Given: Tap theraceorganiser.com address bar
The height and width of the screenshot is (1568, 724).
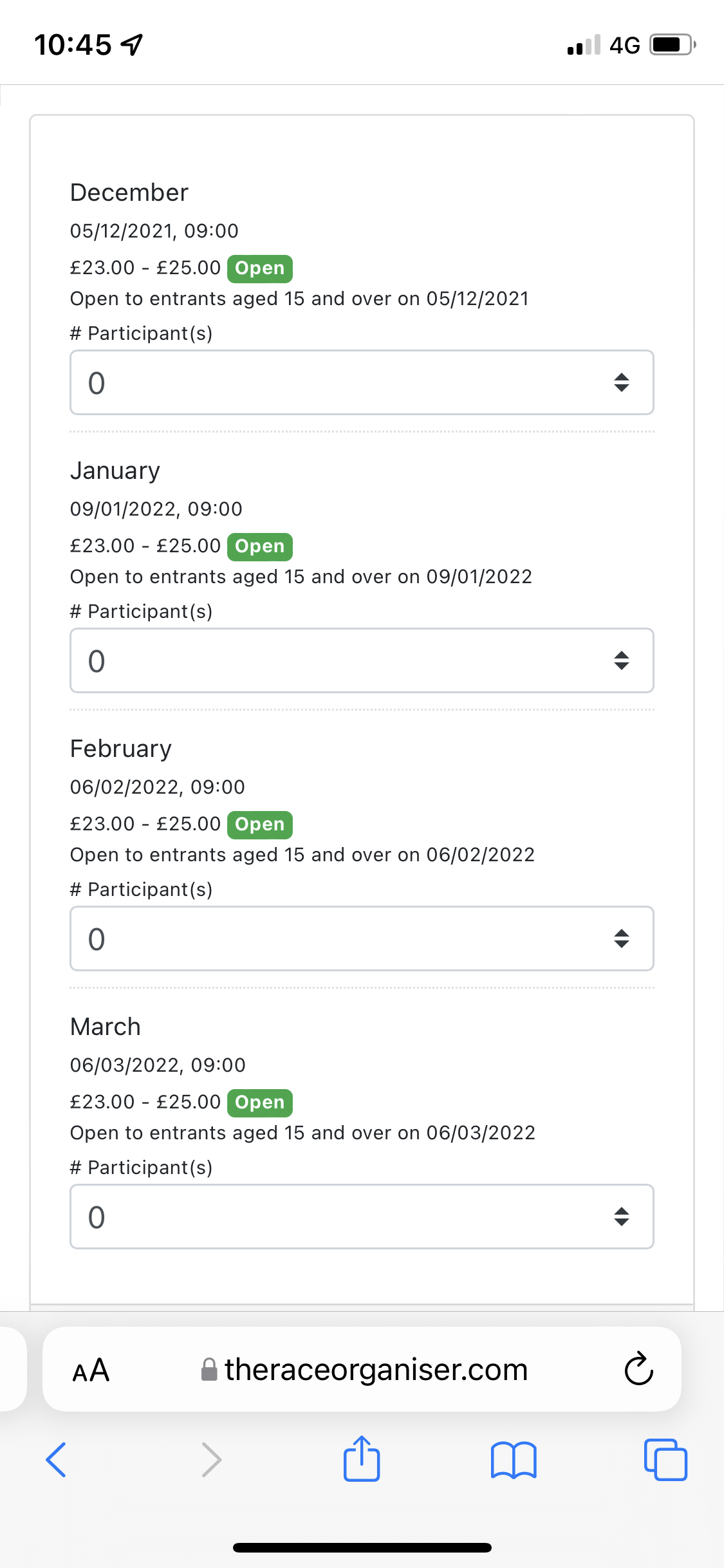Looking at the screenshot, I should tap(376, 1370).
